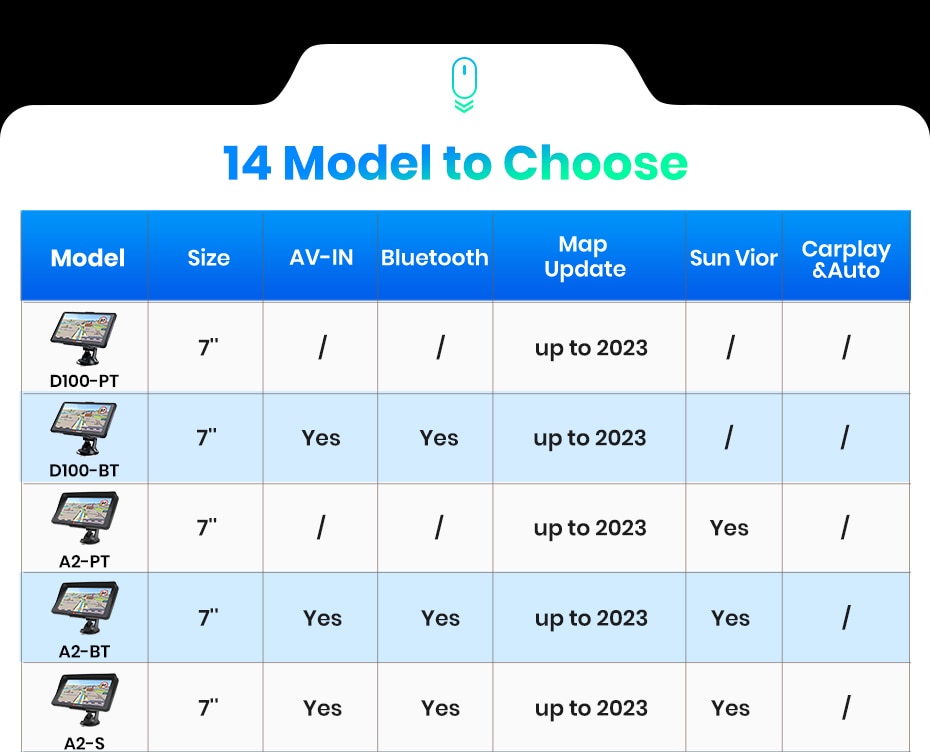The image size is (930, 752).
Task: Click the Size column header
Action: pyautogui.click(x=208, y=257)
